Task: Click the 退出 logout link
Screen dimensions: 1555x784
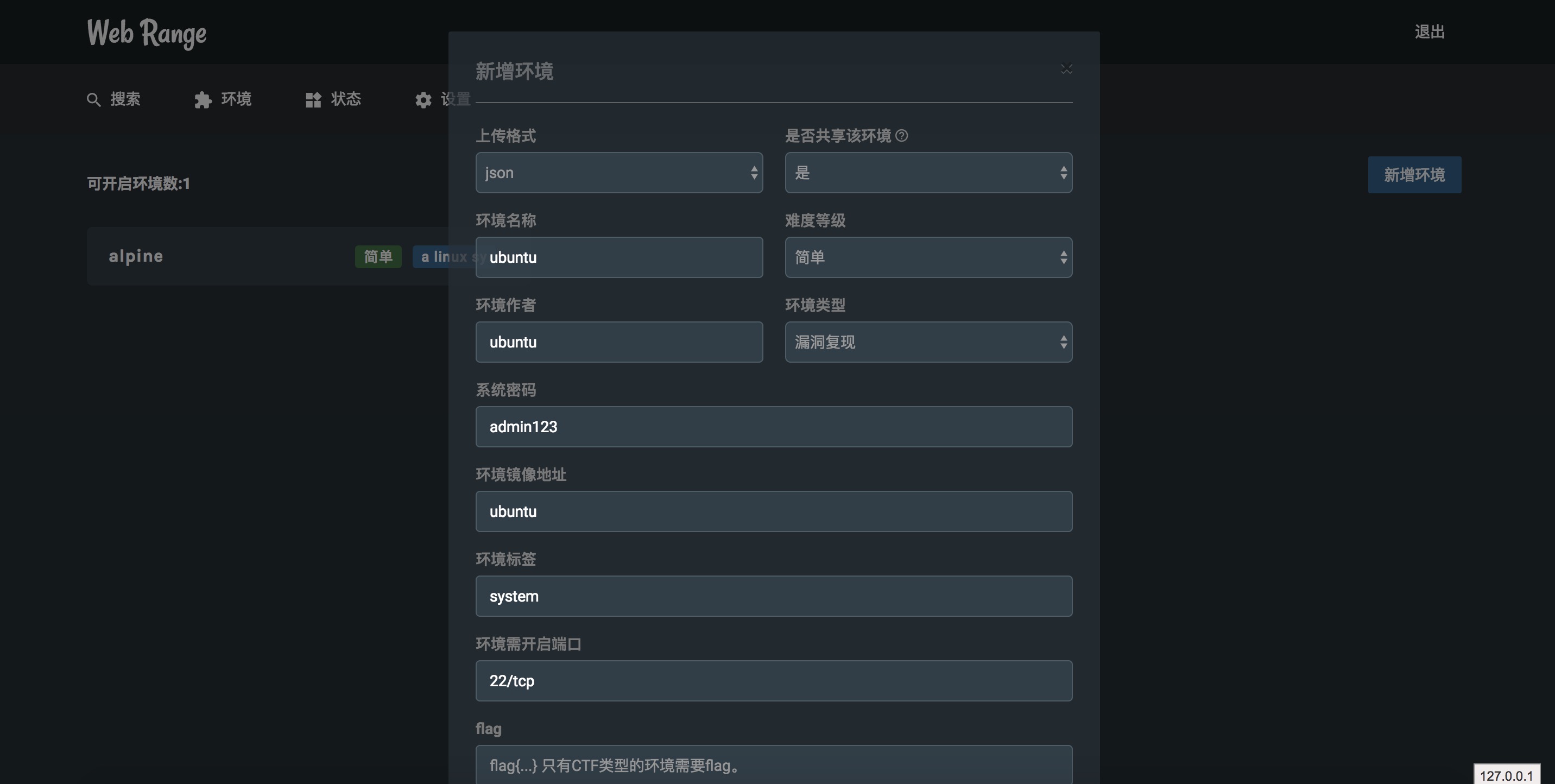Action: [x=1429, y=32]
